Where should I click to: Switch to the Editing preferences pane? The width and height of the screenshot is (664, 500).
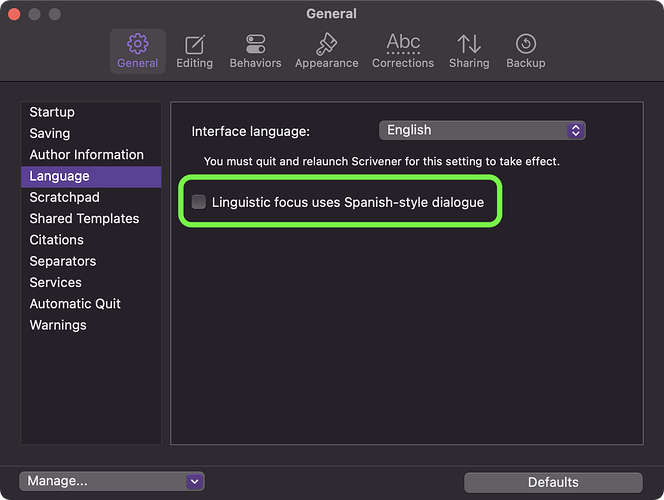click(194, 45)
